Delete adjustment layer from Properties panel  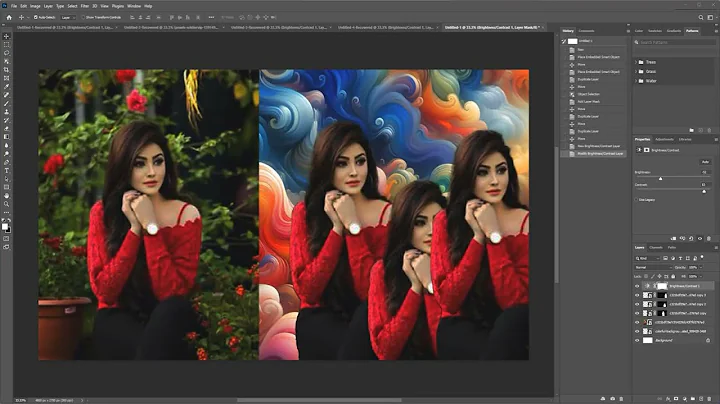pyautogui.click(x=709, y=238)
